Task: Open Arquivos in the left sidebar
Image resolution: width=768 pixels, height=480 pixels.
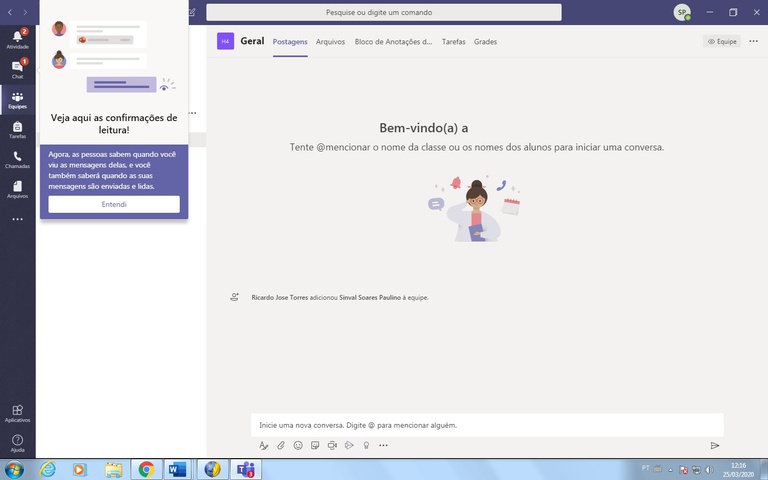Action: pos(17,189)
